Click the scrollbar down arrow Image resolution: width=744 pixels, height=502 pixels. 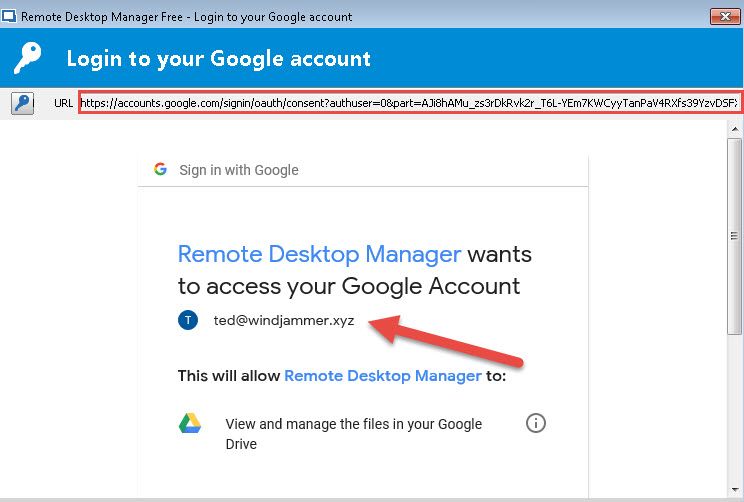tap(735, 489)
